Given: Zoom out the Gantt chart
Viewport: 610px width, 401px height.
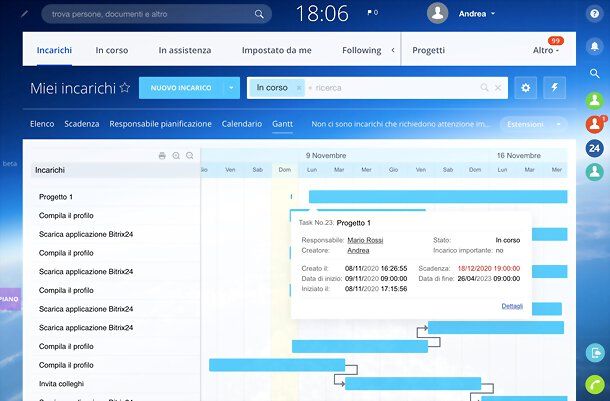Looking at the screenshot, I should coord(189,156).
